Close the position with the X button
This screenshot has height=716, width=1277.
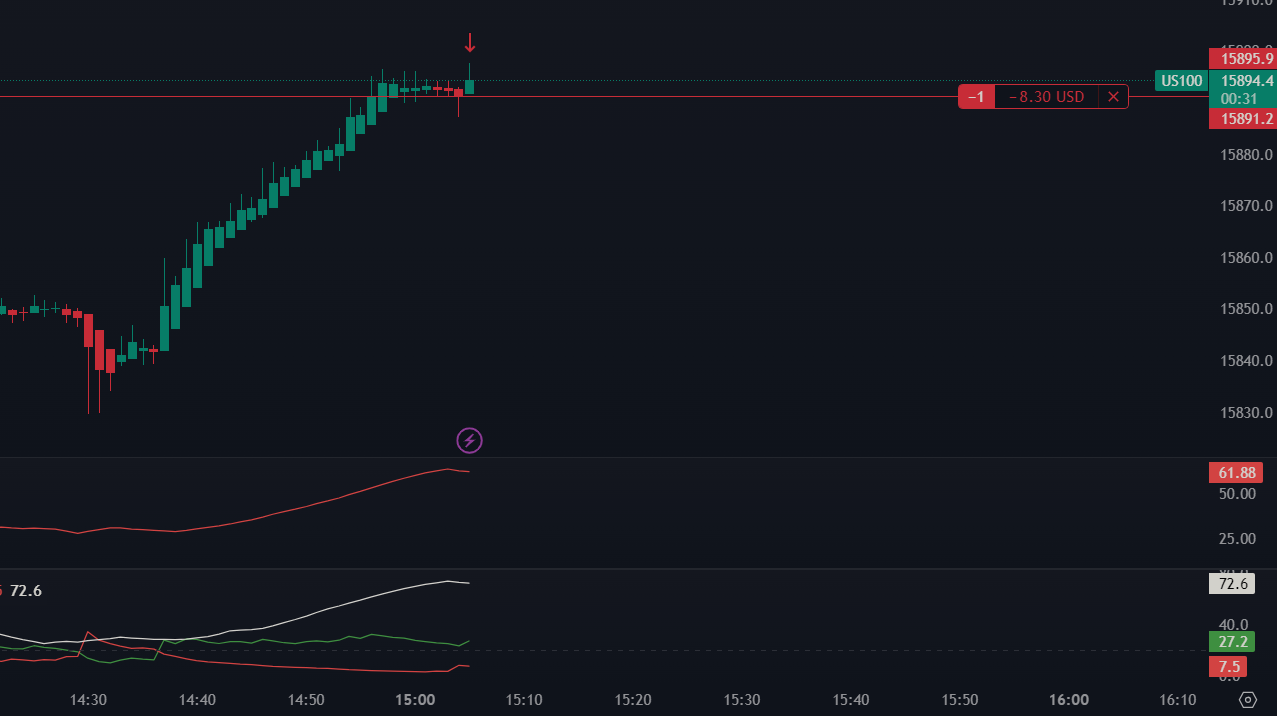[1113, 97]
